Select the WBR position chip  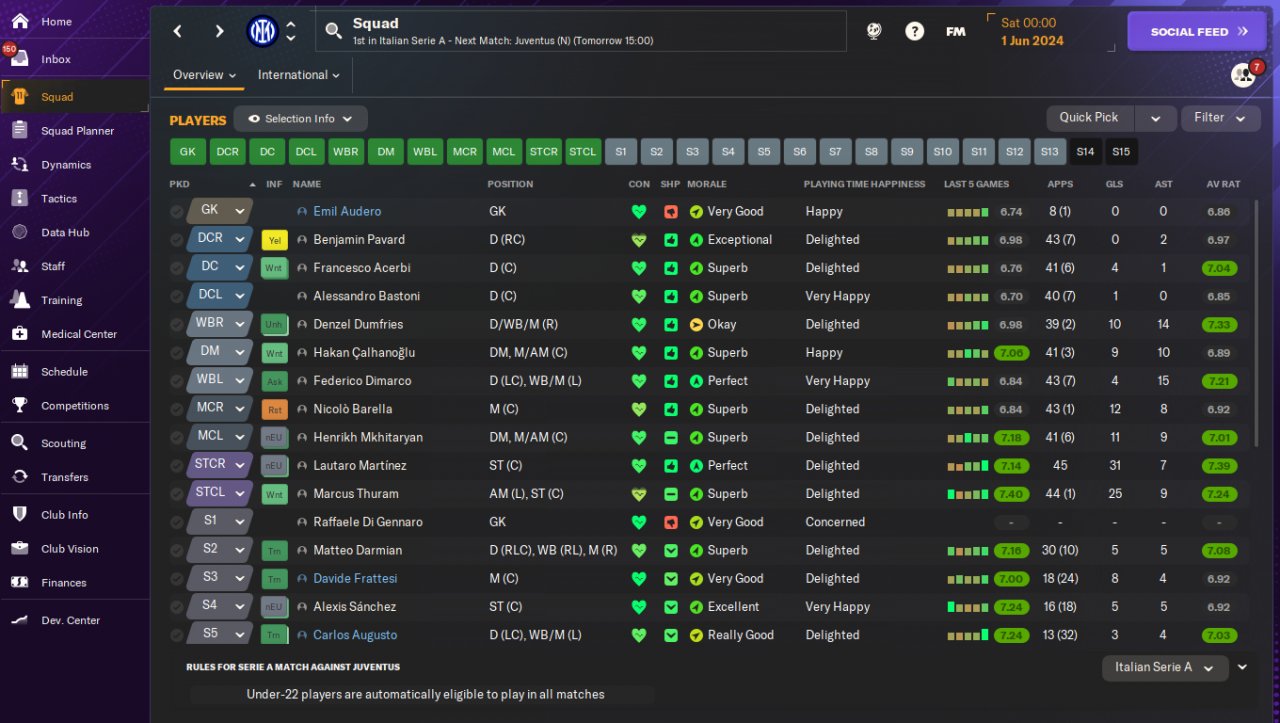click(346, 152)
